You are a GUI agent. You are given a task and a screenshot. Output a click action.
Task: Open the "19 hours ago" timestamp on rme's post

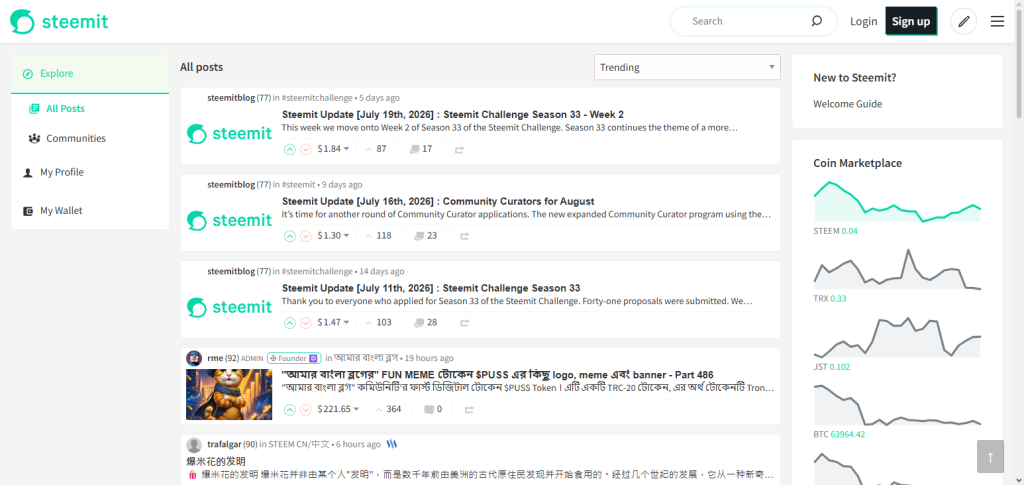pyautogui.click(x=428, y=358)
